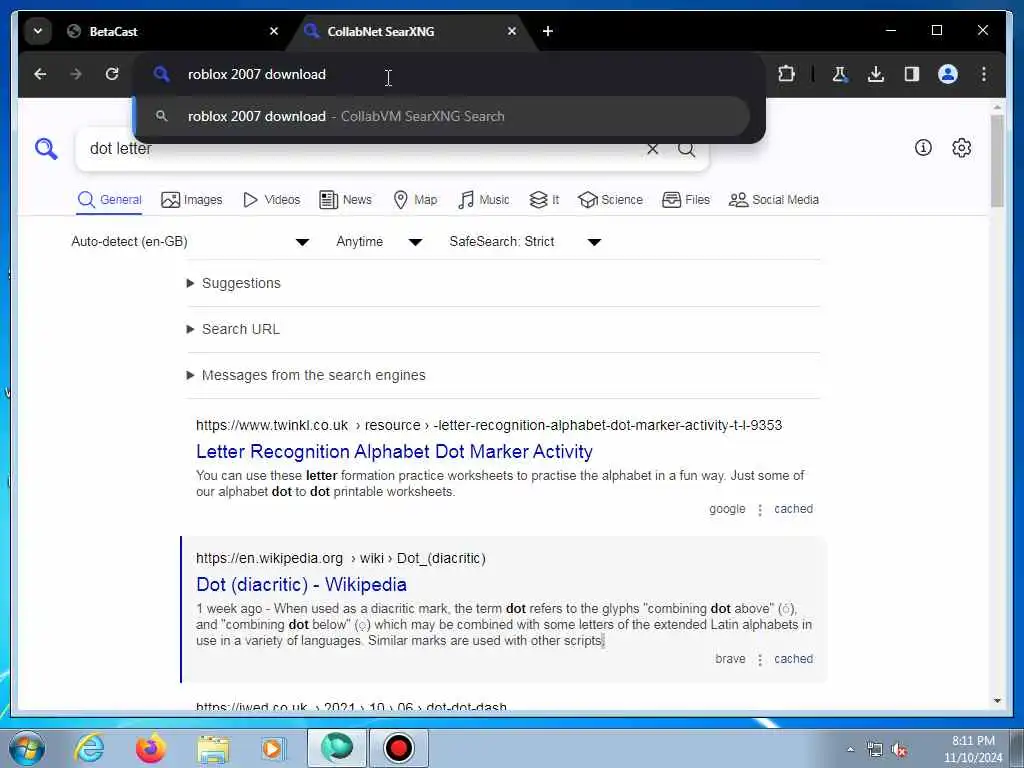
Task: Open the Map category
Action: tap(415, 200)
